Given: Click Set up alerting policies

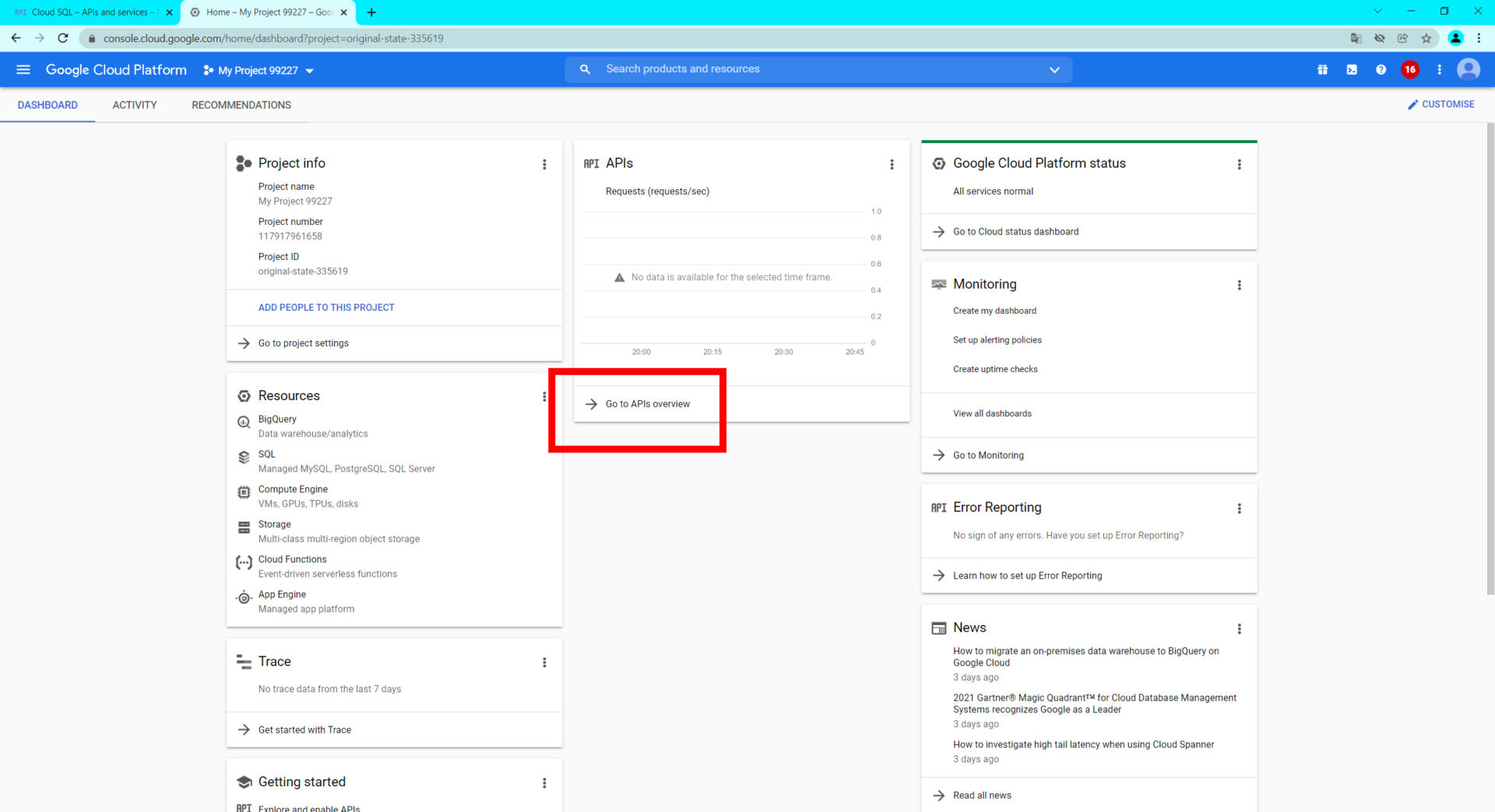Looking at the screenshot, I should 997,340.
